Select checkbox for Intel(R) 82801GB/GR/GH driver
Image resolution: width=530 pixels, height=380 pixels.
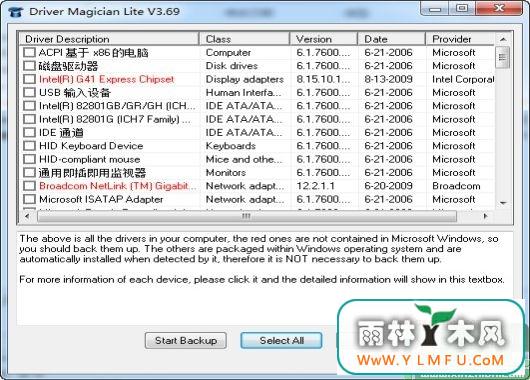(x=29, y=106)
